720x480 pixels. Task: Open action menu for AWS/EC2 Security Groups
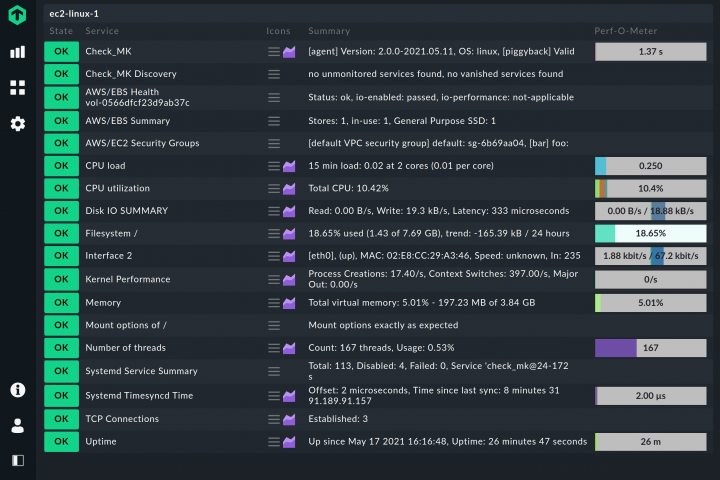(x=274, y=143)
